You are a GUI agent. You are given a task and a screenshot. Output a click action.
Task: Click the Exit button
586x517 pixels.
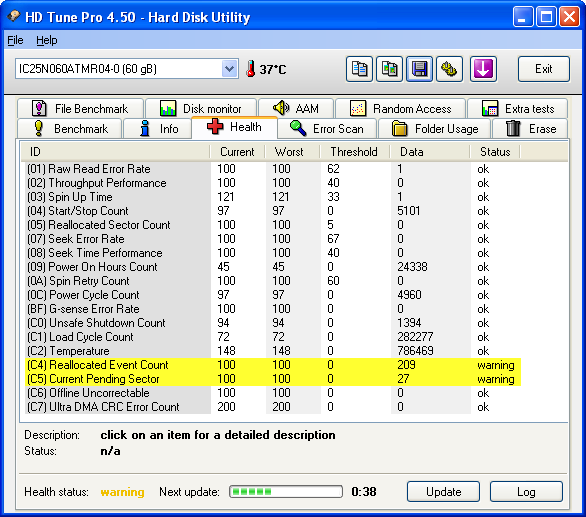click(544, 69)
